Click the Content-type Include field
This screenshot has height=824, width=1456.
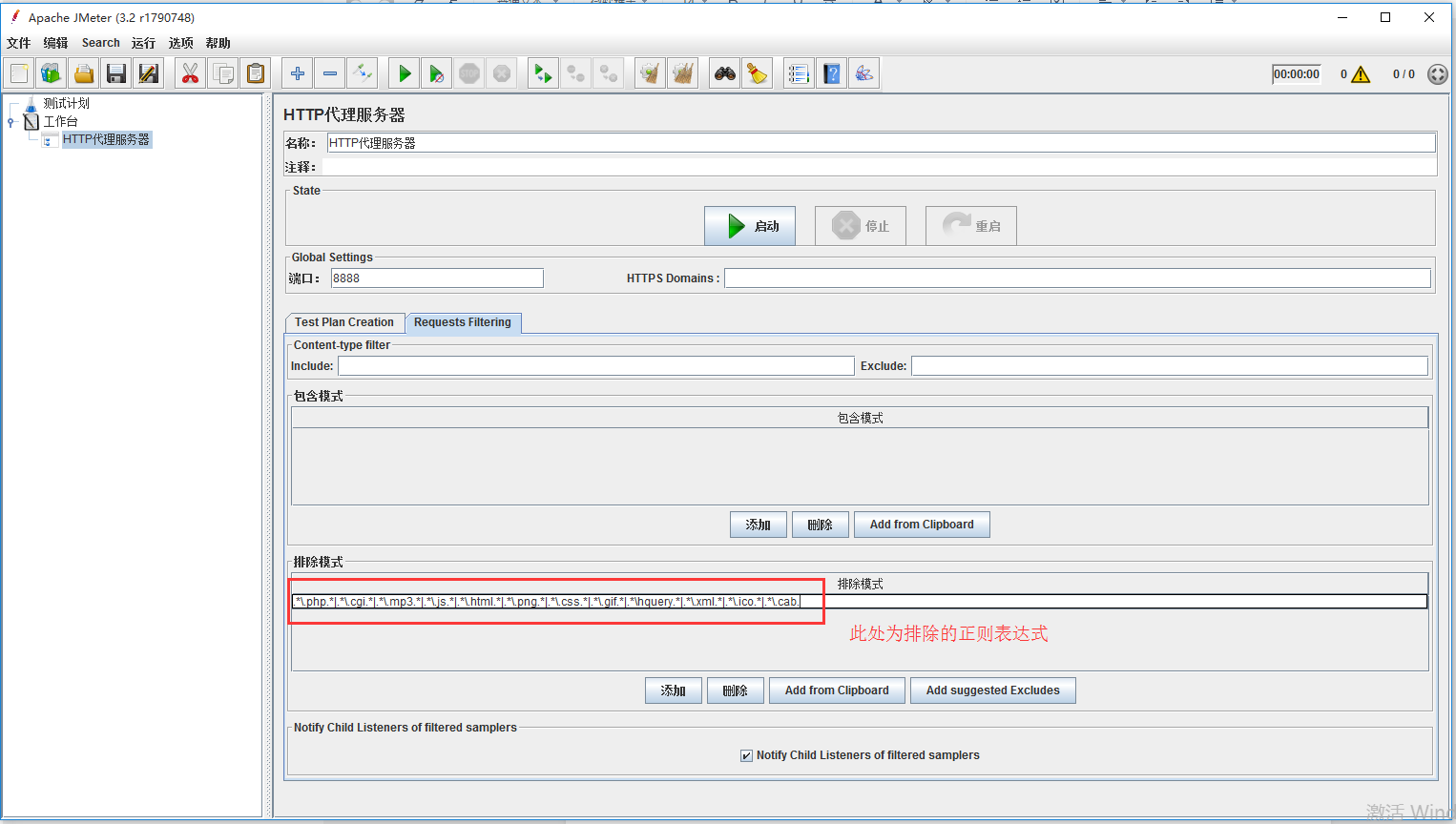(596, 366)
